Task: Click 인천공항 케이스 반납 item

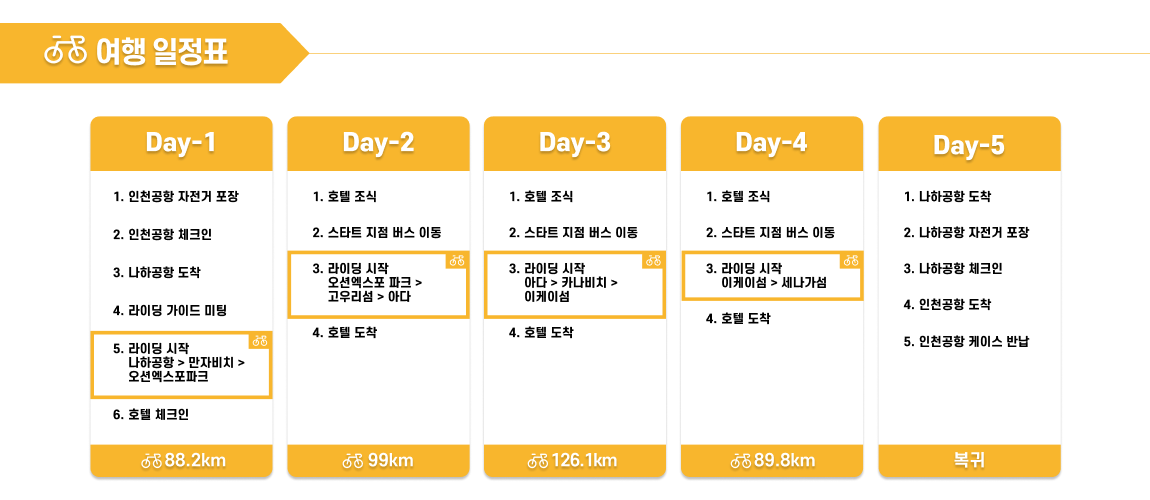Action: [x=966, y=342]
